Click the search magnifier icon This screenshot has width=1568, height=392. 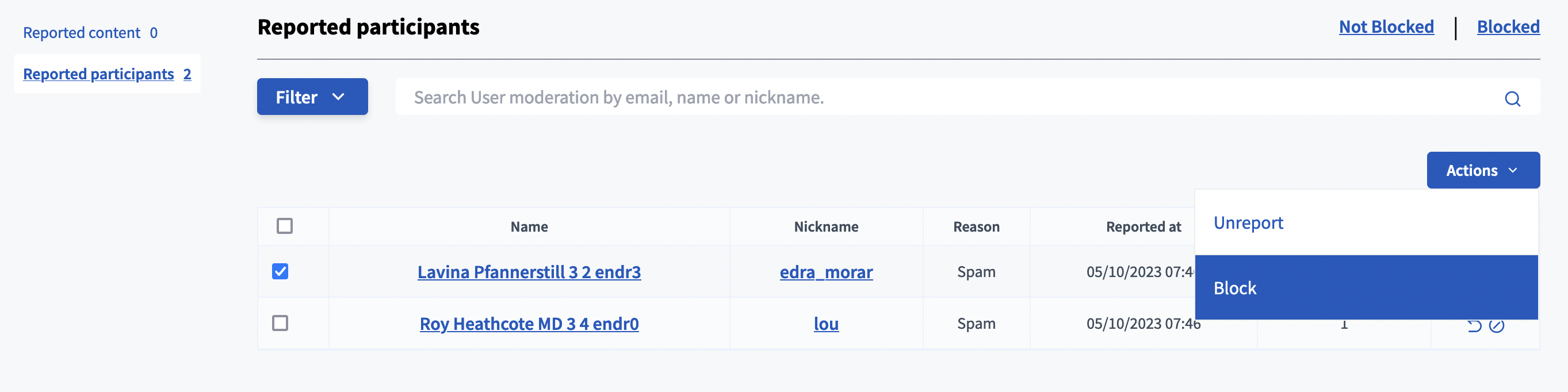tap(1512, 99)
